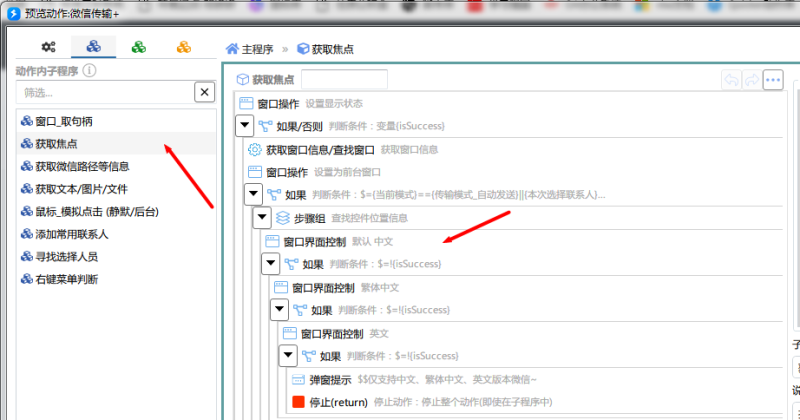
Task: Click the redo arrow button
Action: pos(752,80)
